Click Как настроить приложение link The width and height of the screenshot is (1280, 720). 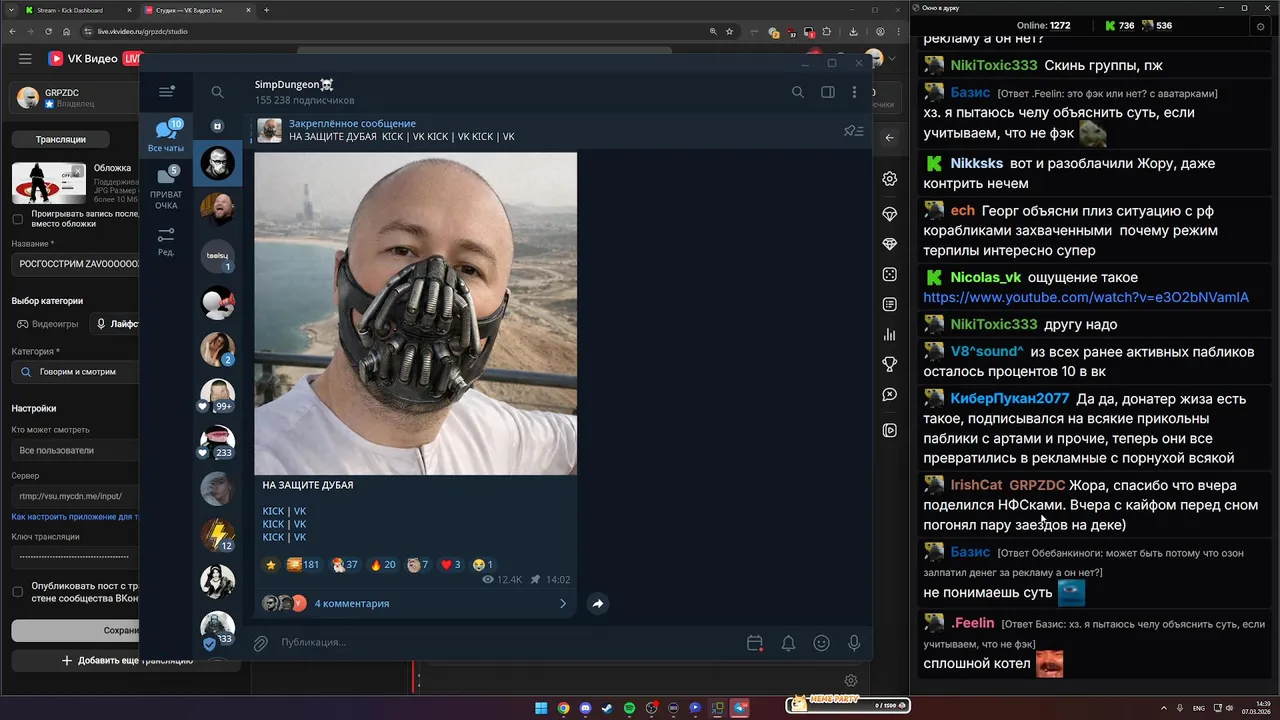(x=74, y=517)
